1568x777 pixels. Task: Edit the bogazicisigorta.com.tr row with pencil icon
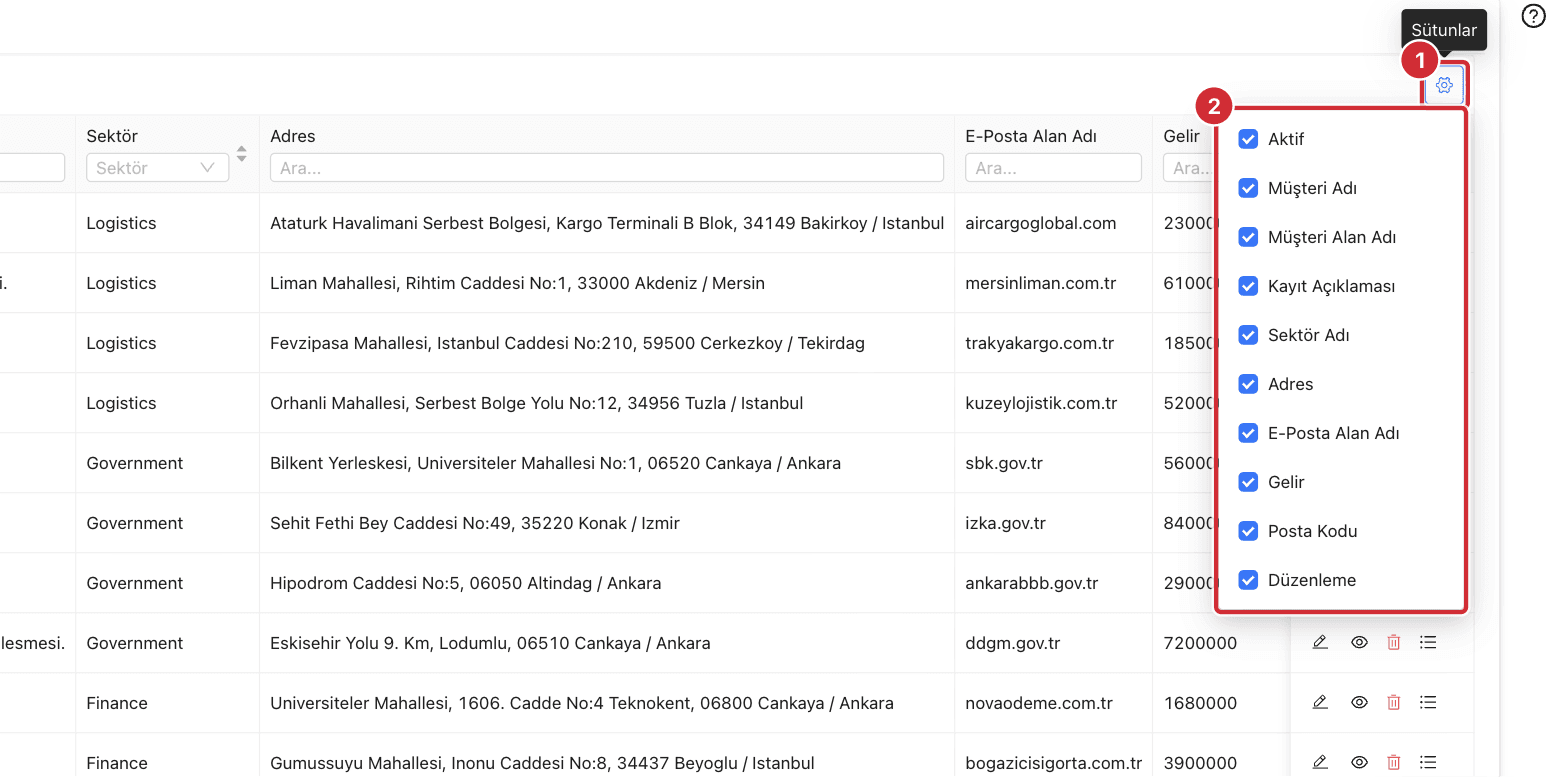coord(1320,762)
